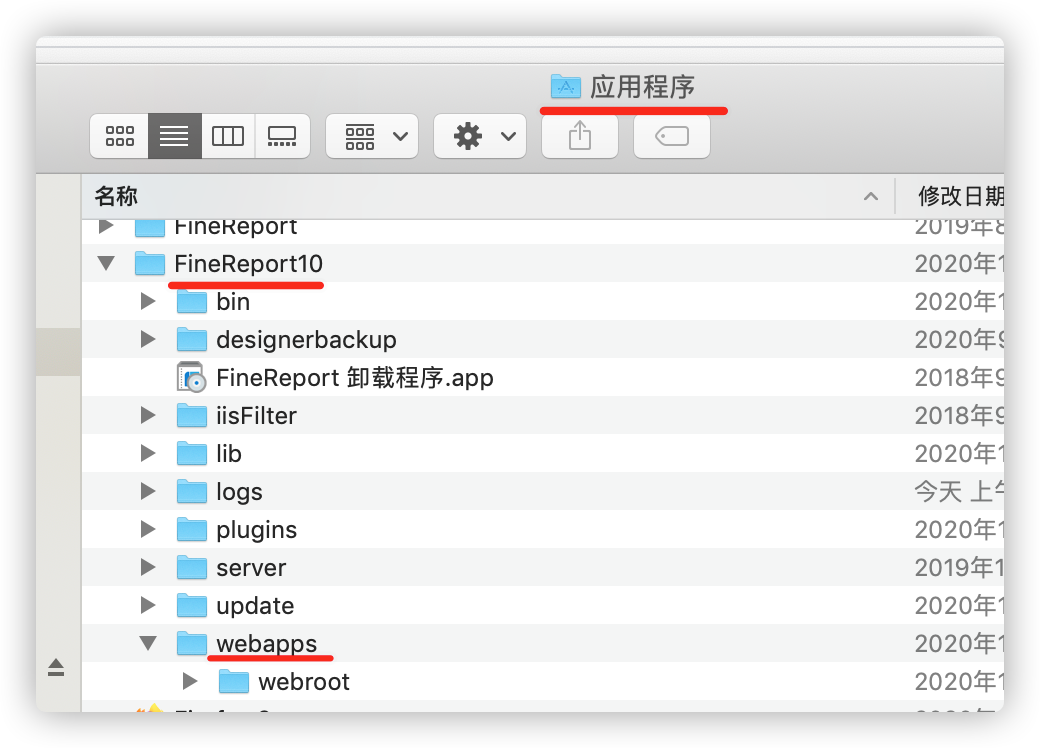Select the lib row name
The width and height of the screenshot is (1040, 748).
[229, 454]
